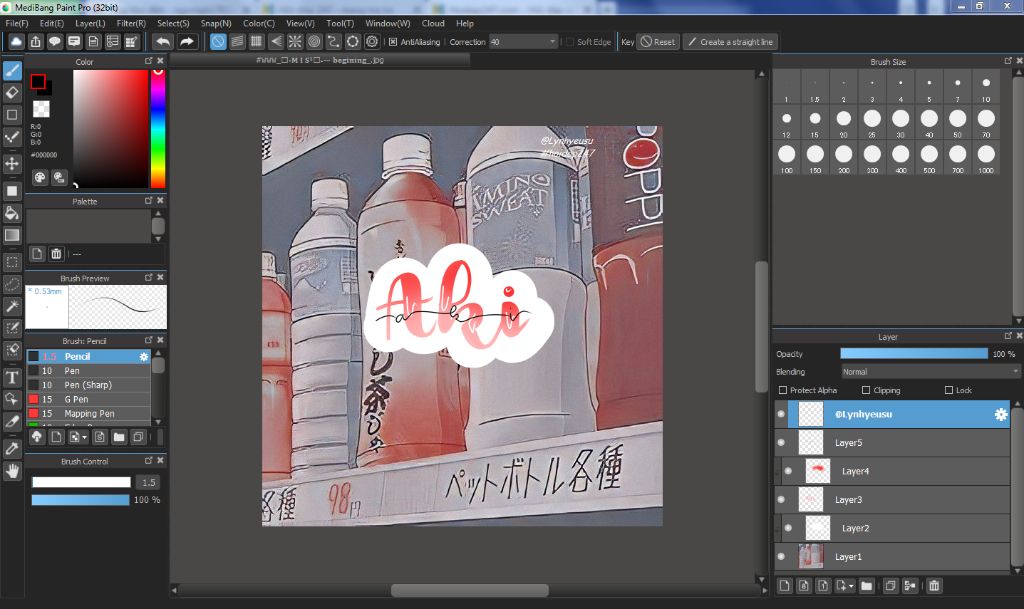This screenshot has width=1024, height=609.
Task: Click the Redo arrow in the toolbar
Action: pos(187,42)
